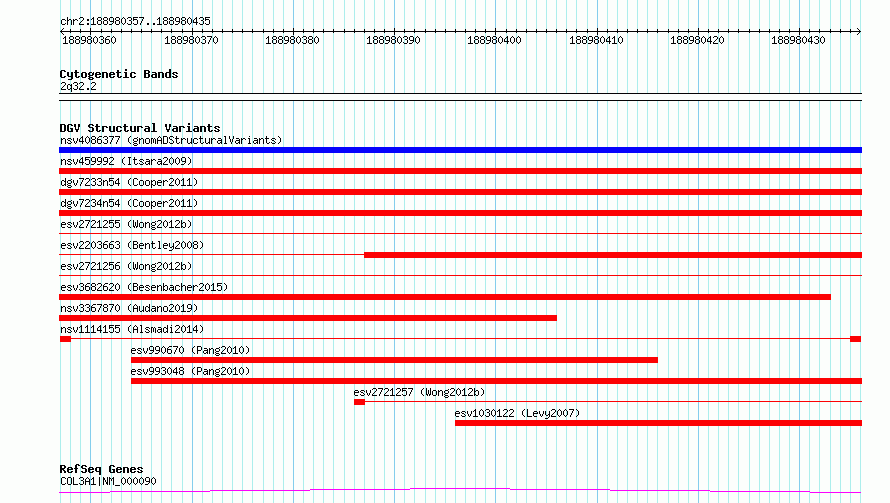Click the 2q32.2 band label
Image resolution: width=890 pixels, height=503 pixels.
tap(78, 86)
